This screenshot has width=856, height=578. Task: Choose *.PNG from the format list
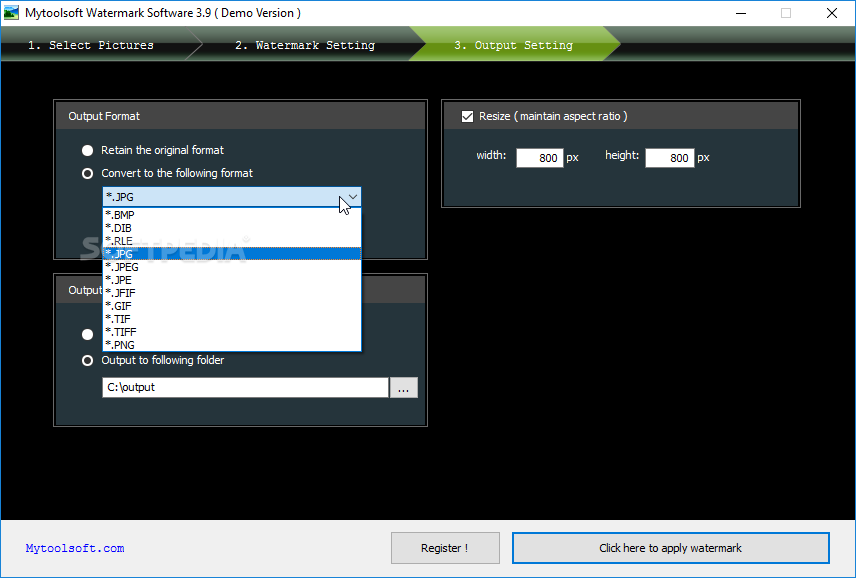[x=232, y=345]
